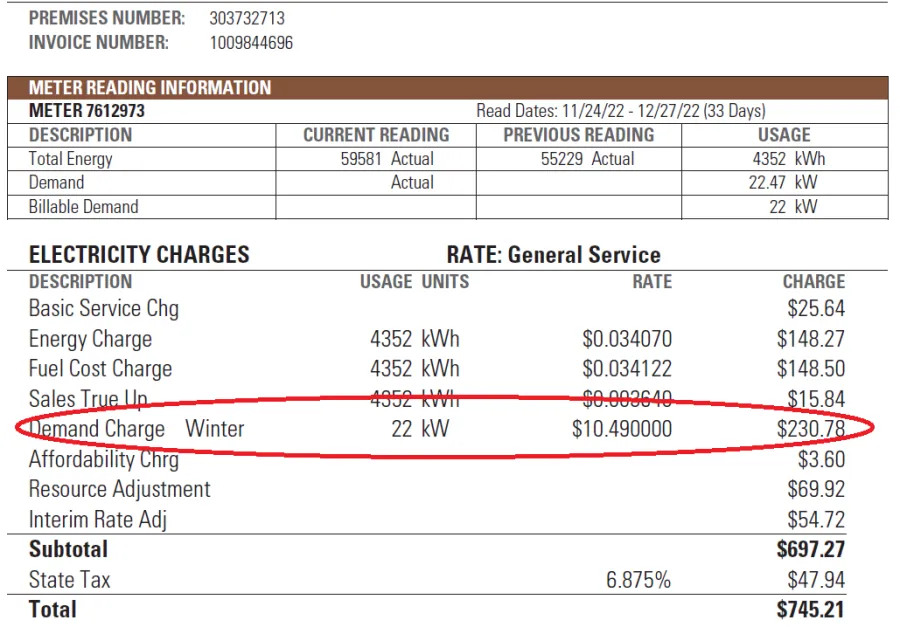This screenshot has width=900, height=627.
Task: Click the Previous Reading column header
Action: tap(578, 135)
